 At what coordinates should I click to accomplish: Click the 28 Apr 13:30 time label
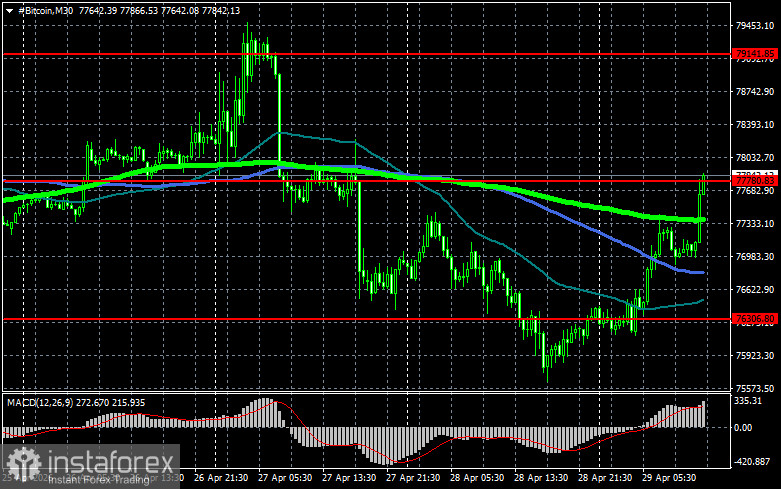coord(541,478)
